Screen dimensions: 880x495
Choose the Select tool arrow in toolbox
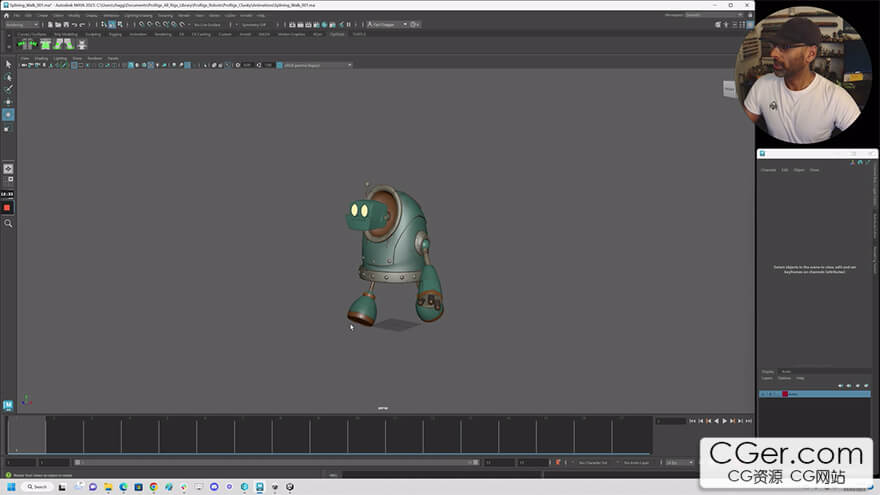click(8, 64)
